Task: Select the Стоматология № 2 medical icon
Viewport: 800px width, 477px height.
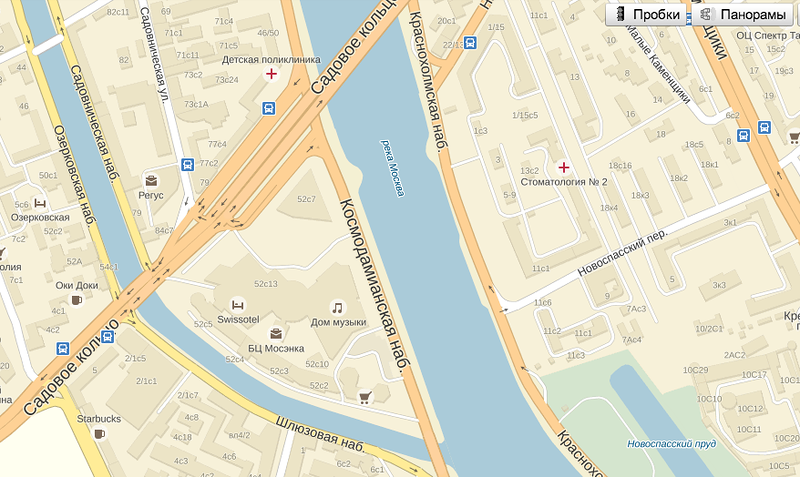Action: point(564,167)
